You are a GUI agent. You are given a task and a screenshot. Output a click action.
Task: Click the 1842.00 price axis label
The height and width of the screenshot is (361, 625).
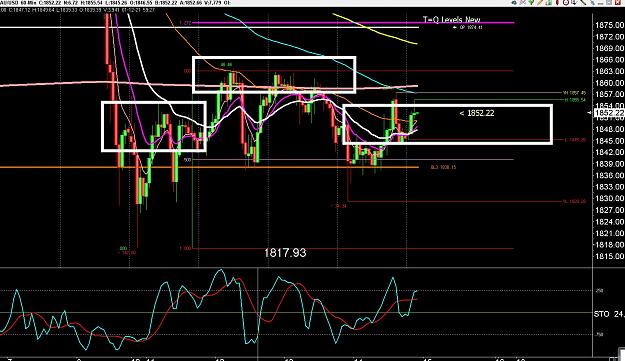tap(609, 152)
